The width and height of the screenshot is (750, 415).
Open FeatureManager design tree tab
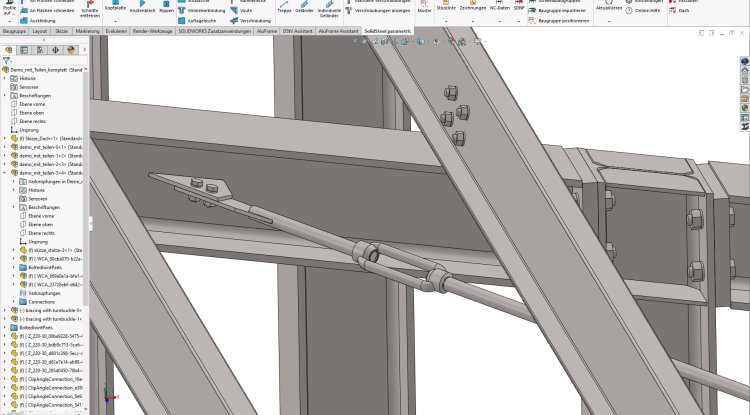tap(8, 50)
